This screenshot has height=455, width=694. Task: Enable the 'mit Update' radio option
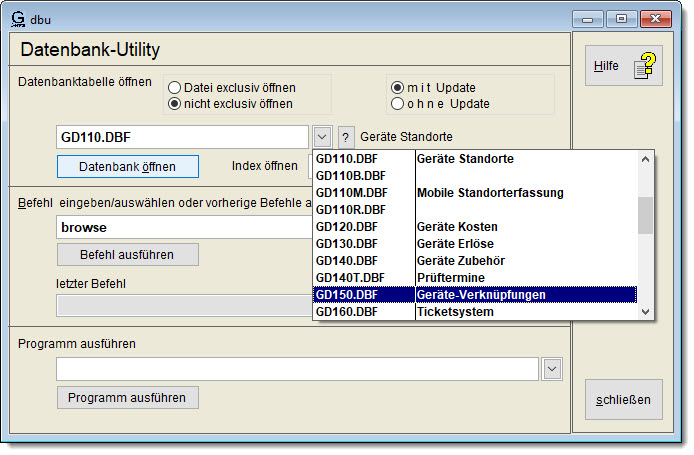[x=398, y=87]
